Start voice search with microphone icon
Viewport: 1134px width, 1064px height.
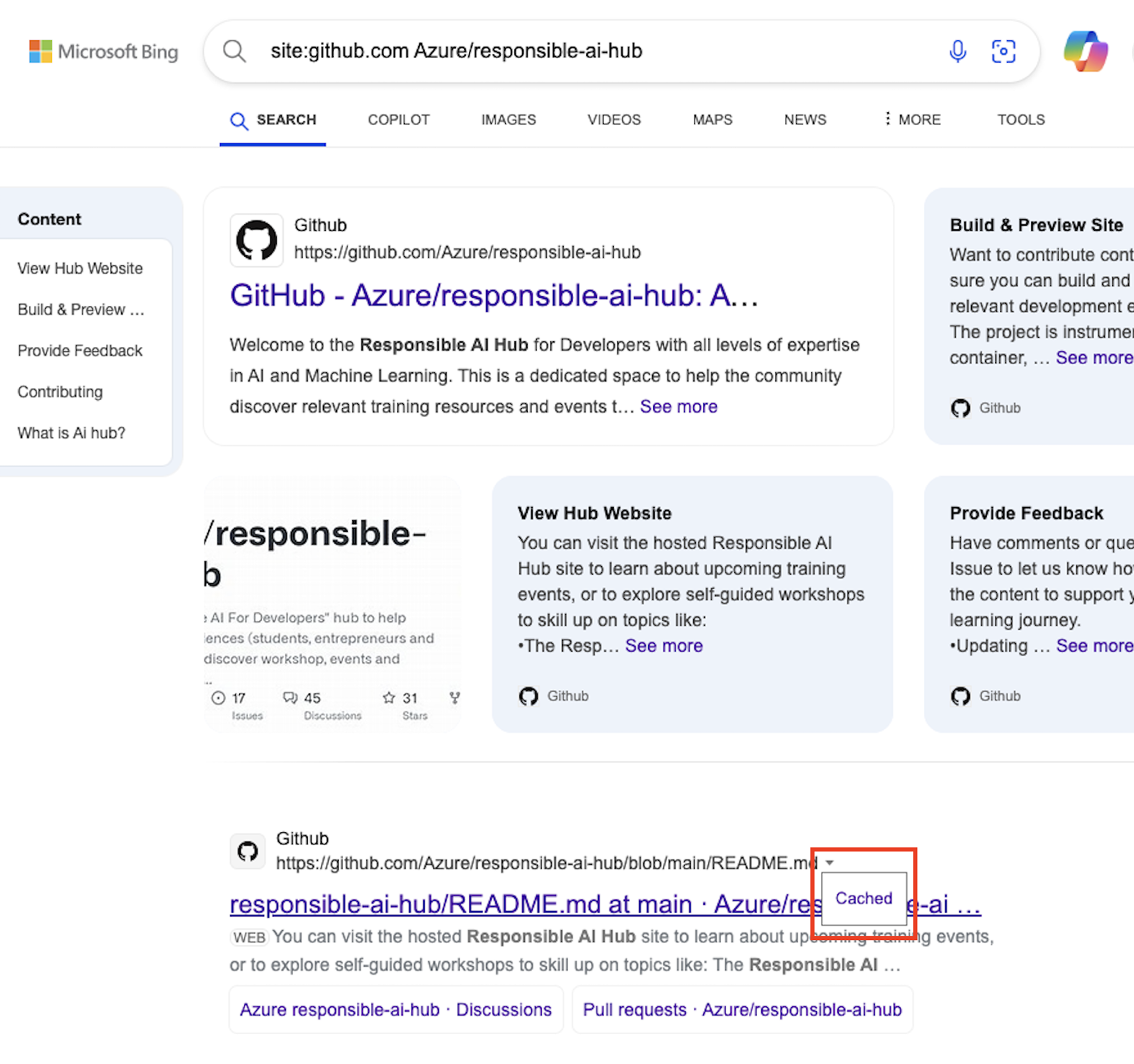coord(958,51)
